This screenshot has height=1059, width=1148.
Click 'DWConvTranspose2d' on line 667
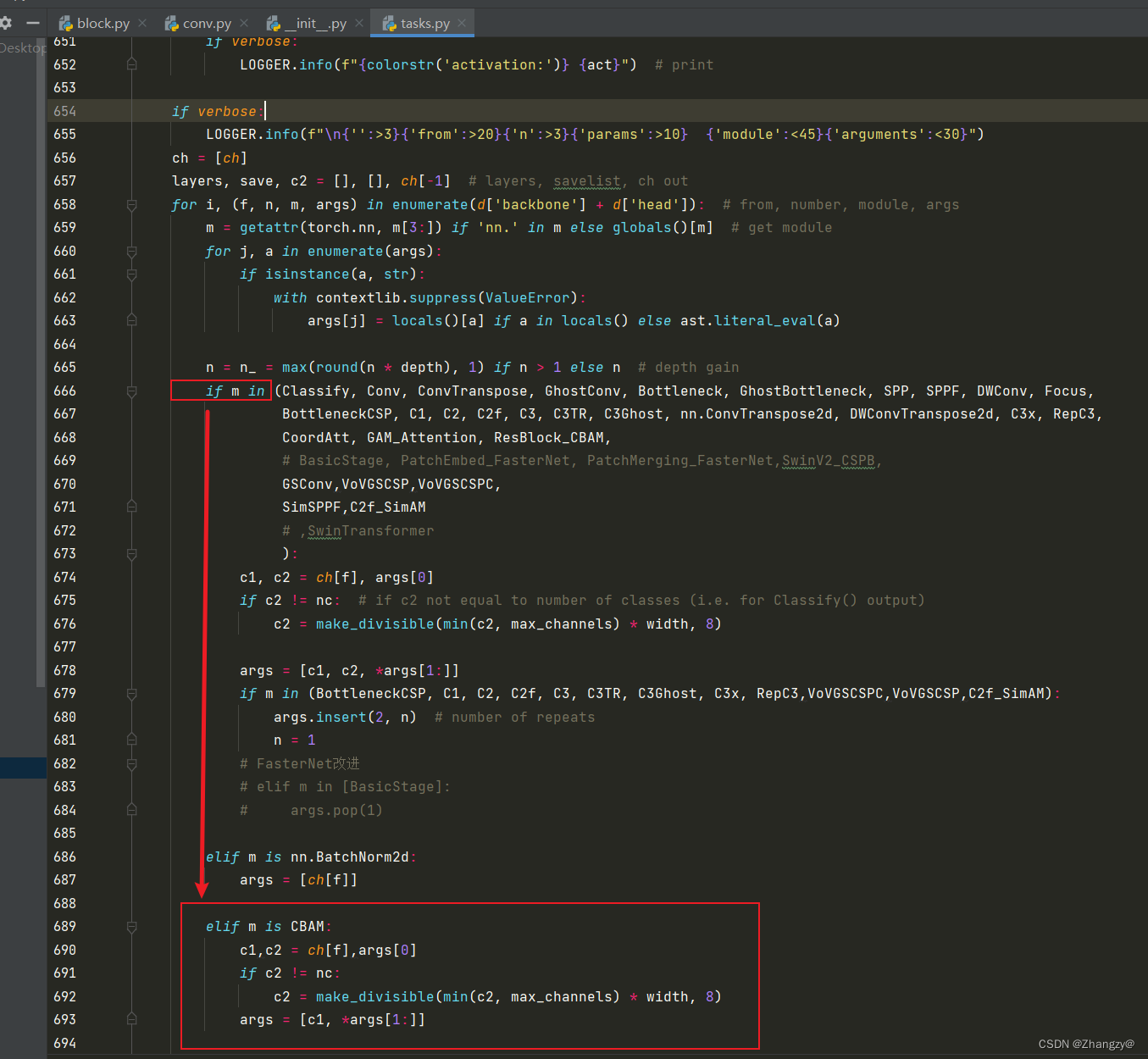[922, 413]
